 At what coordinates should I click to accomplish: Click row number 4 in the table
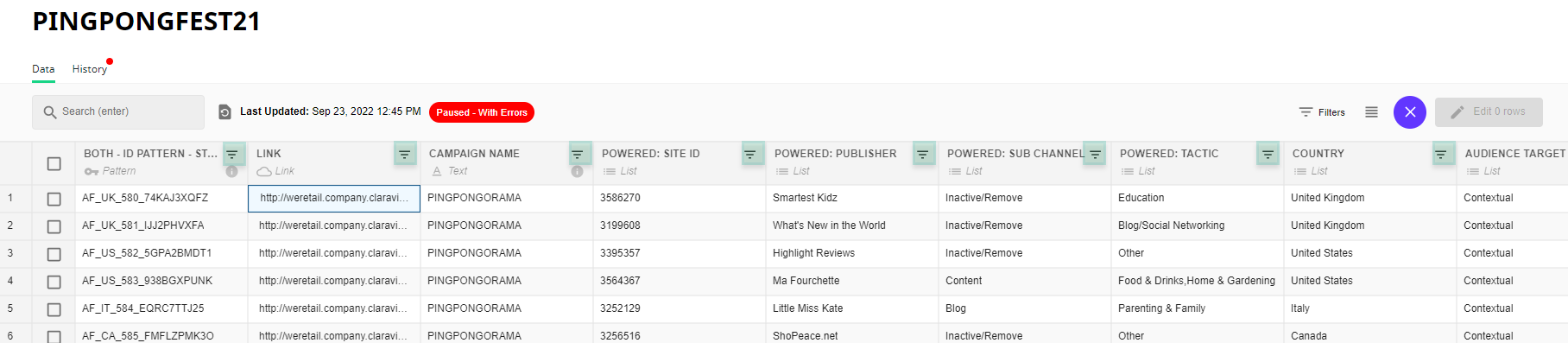[x=10, y=281]
